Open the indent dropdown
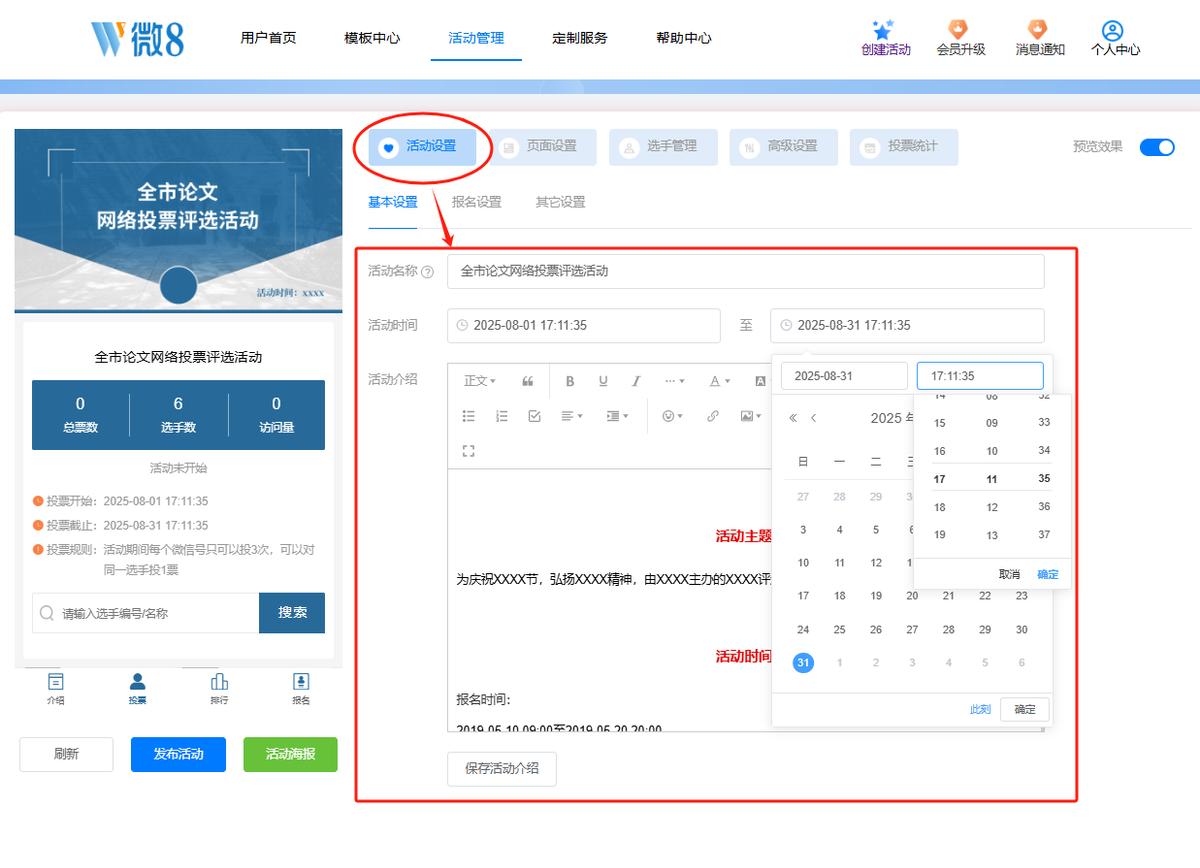The width and height of the screenshot is (1200, 868). (x=617, y=416)
